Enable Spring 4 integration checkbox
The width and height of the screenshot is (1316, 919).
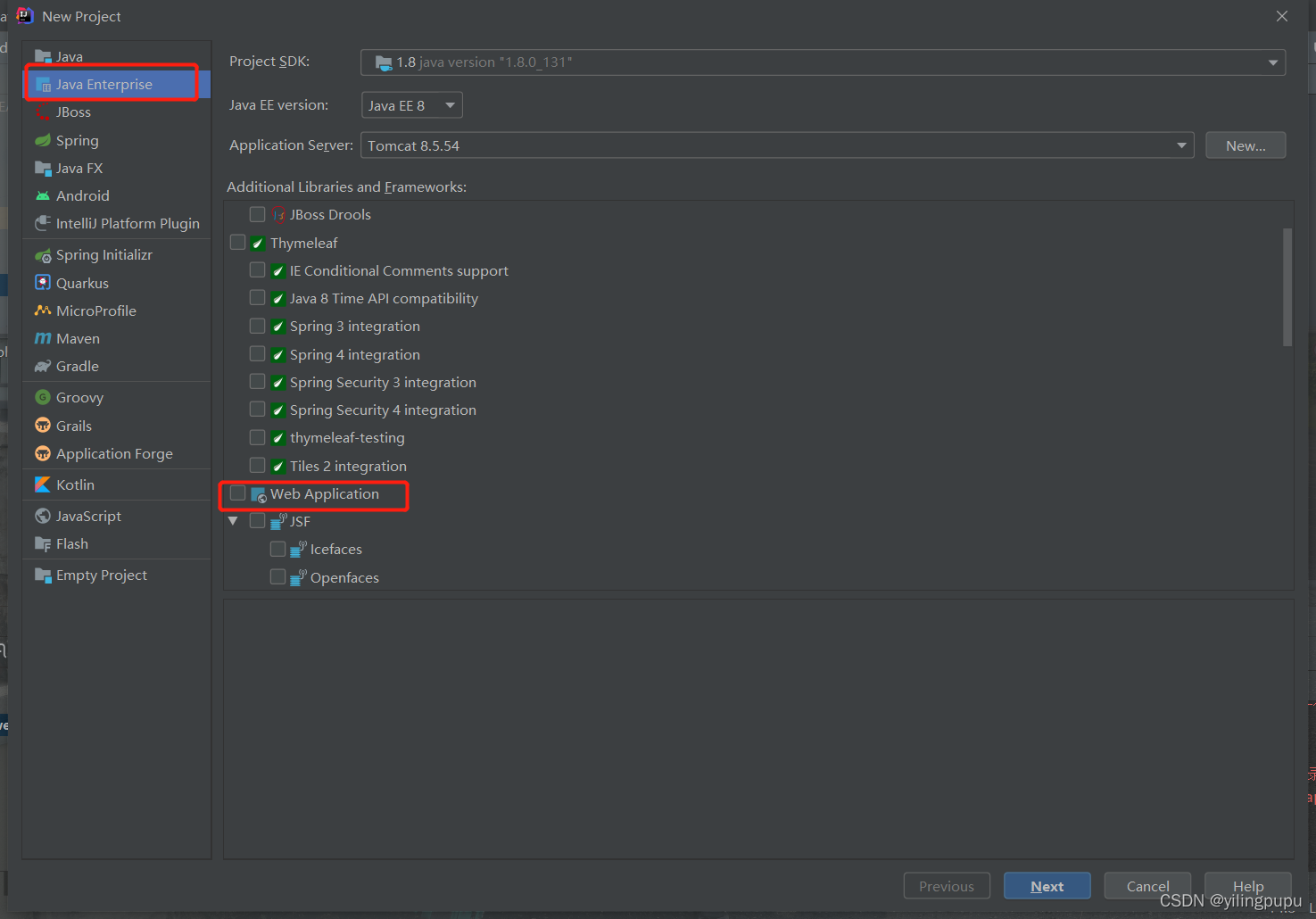(258, 353)
